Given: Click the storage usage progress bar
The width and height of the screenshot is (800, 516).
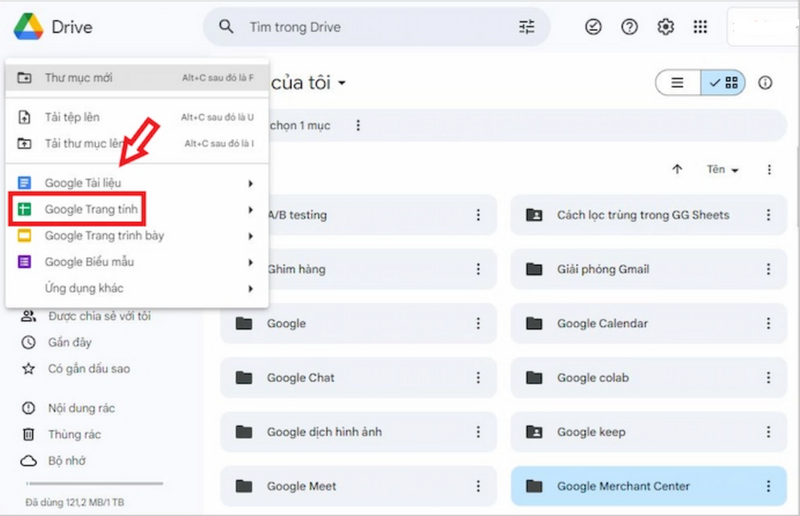Looking at the screenshot, I should (95, 483).
